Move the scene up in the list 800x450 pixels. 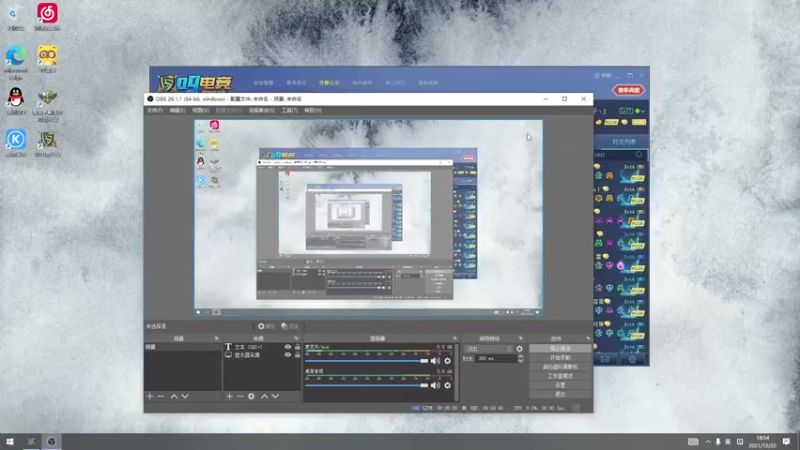tap(174, 396)
